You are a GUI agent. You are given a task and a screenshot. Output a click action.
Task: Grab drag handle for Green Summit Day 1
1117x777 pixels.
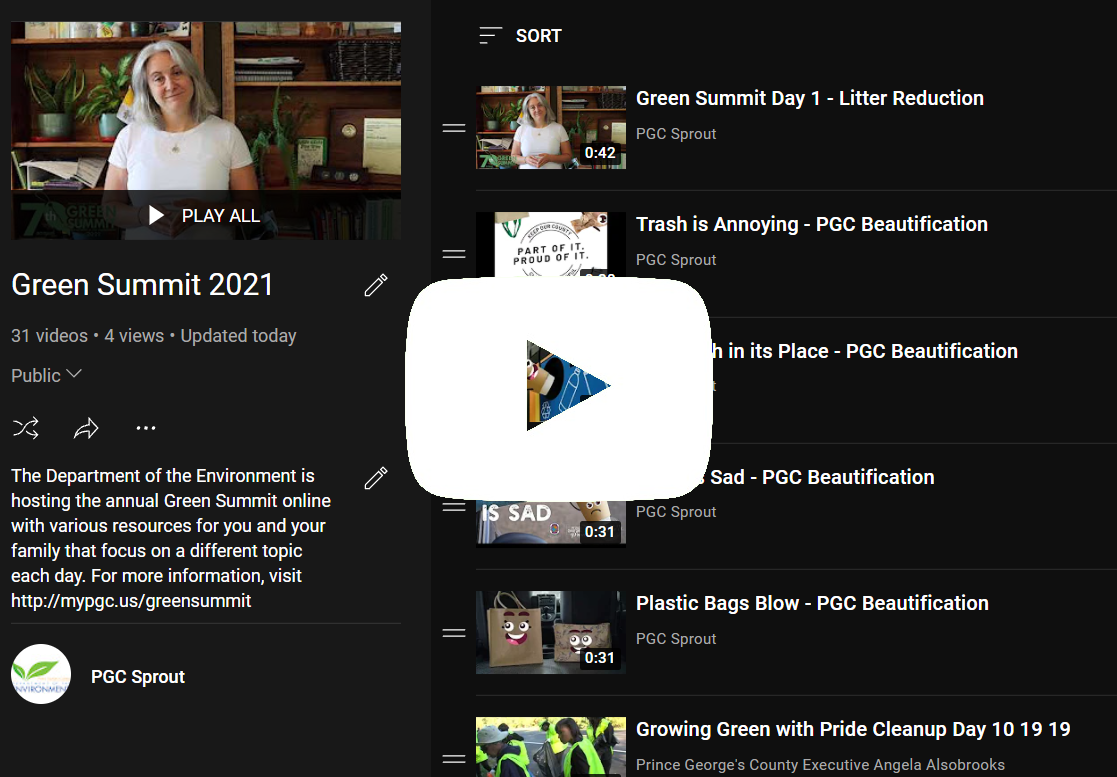454,128
